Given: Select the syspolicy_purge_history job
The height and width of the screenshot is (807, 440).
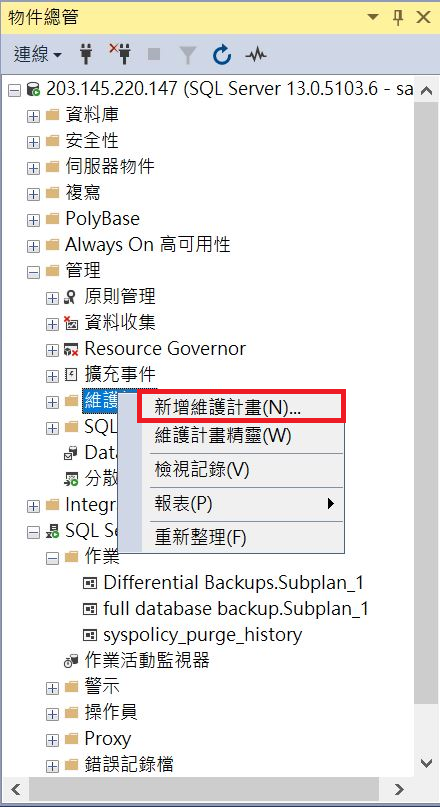Looking at the screenshot, I should (x=202, y=635).
